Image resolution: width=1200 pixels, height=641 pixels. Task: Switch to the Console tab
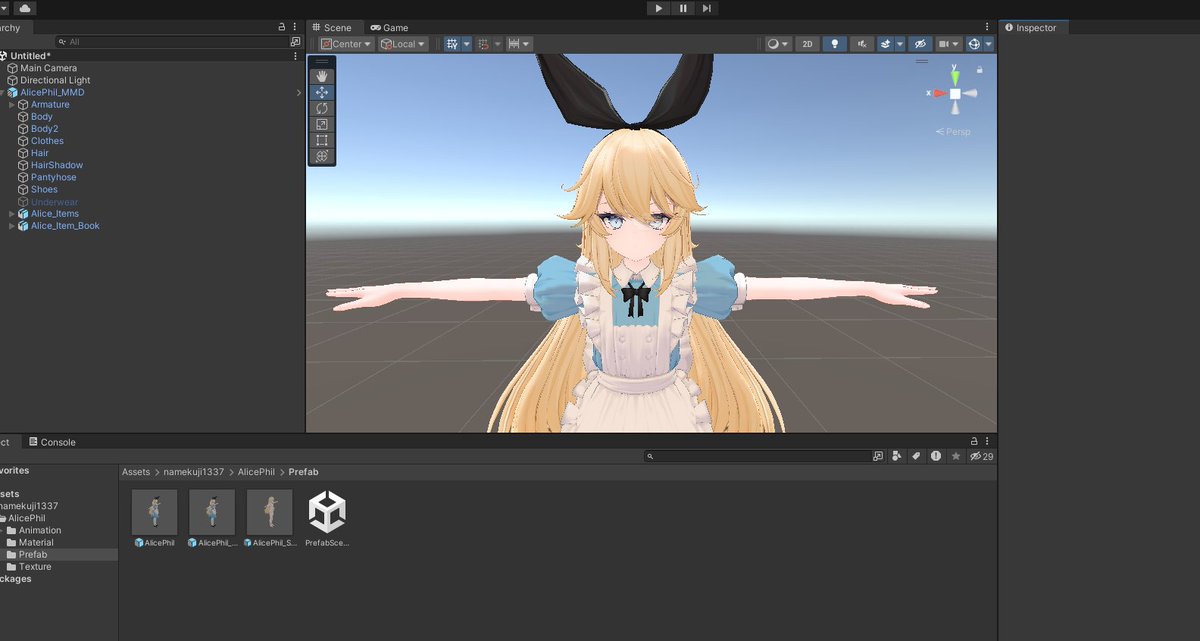51,442
